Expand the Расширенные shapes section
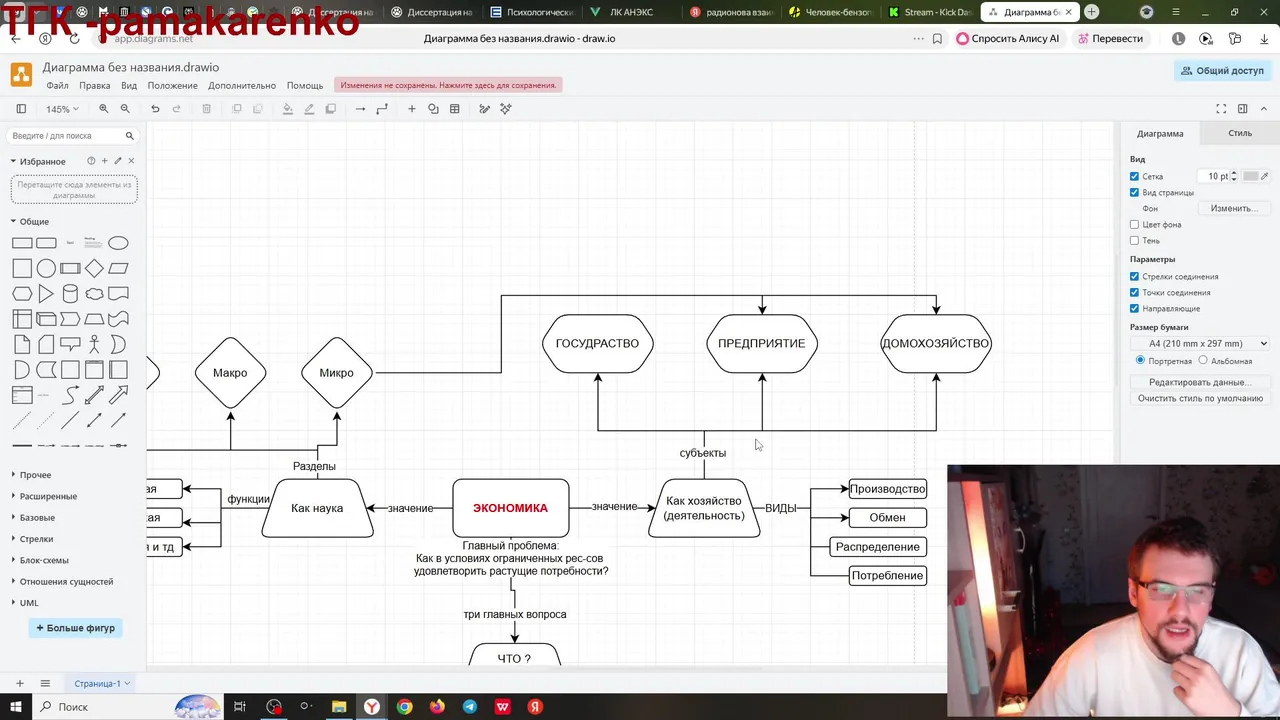This screenshot has height=720, width=1280. 48,496
